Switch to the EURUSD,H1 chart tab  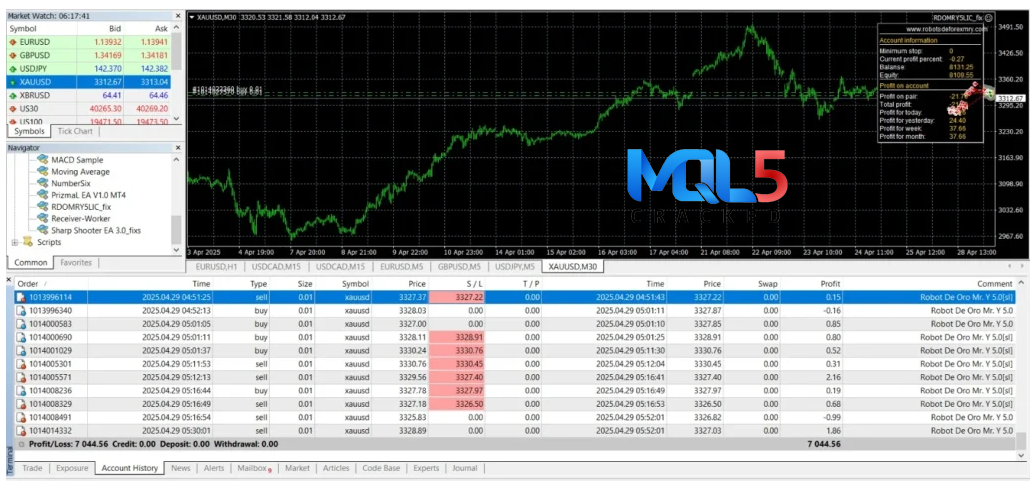click(x=216, y=267)
